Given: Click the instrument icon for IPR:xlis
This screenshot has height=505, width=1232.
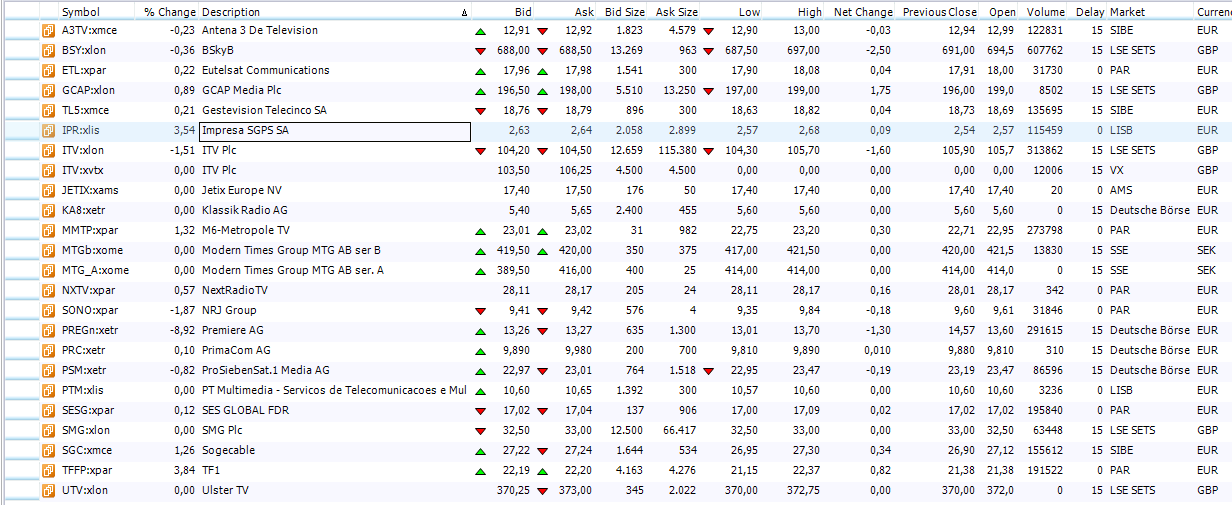Looking at the screenshot, I should click(x=48, y=130).
